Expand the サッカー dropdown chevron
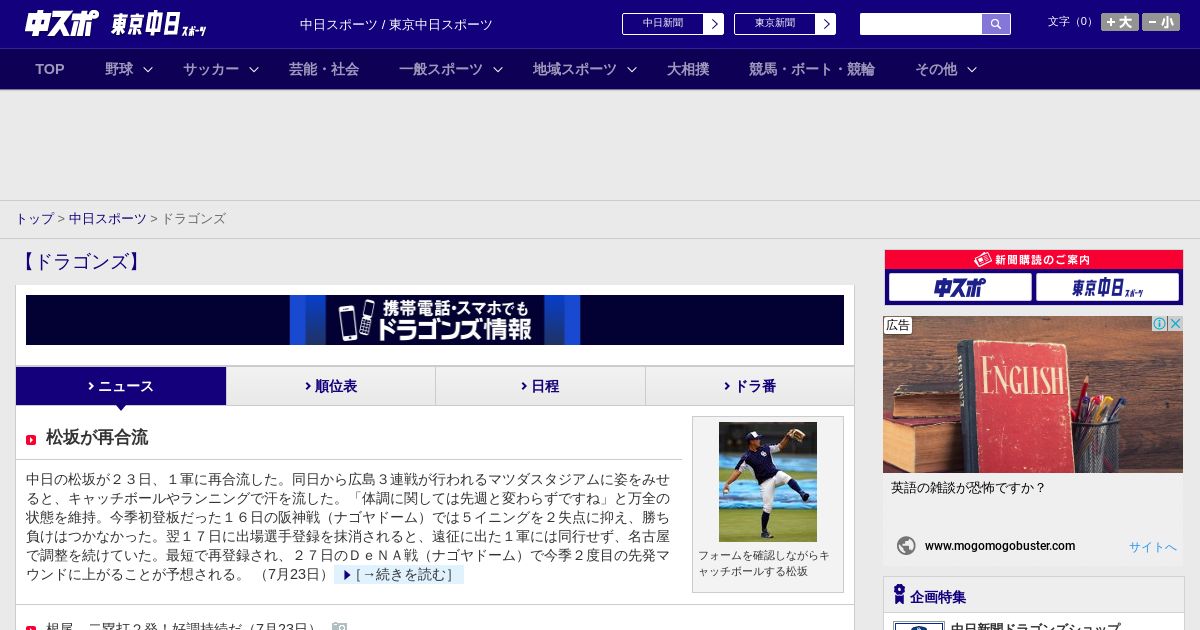 pyautogui.click(x=254, y=69)
